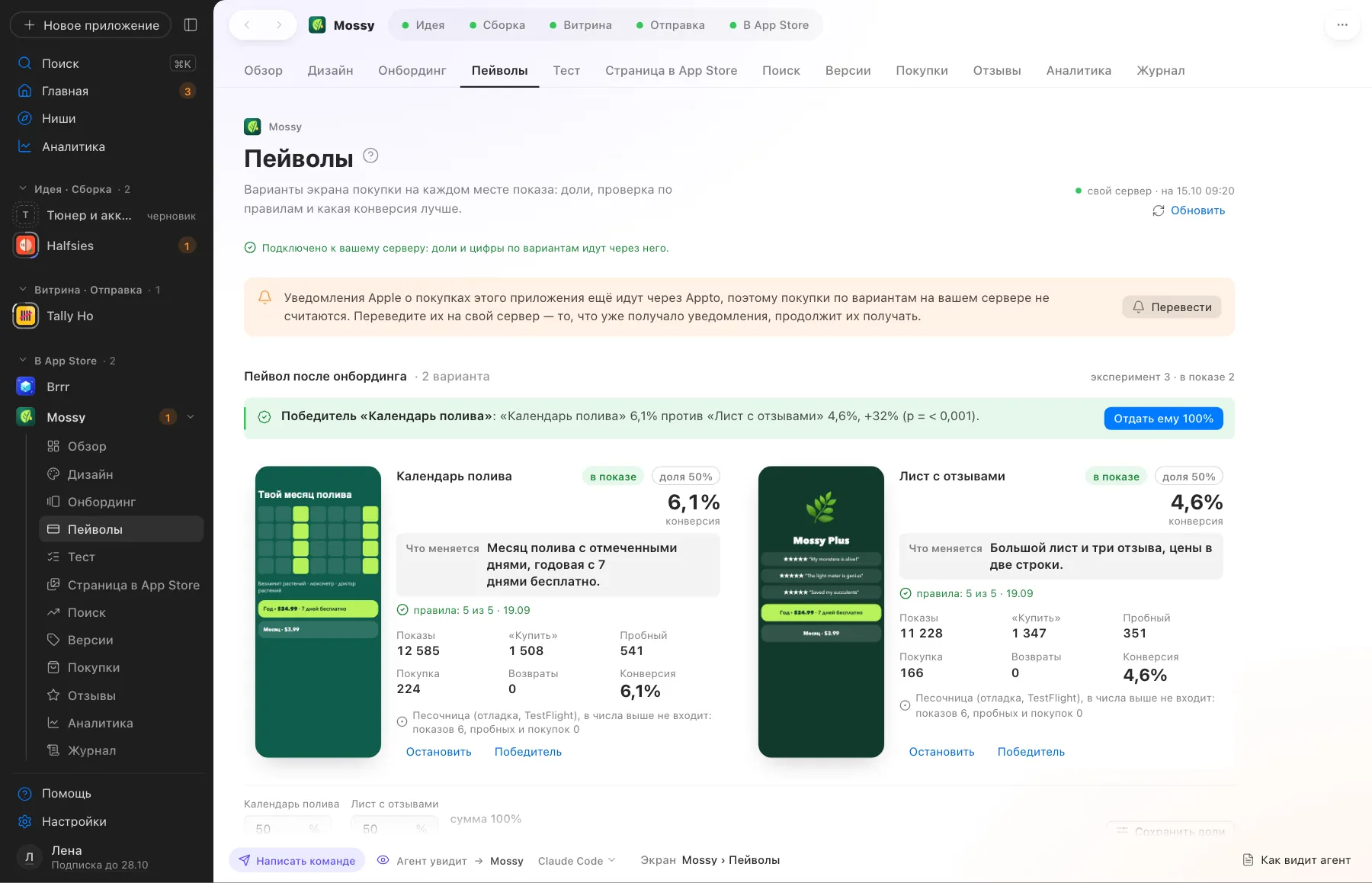Click the help icon beside Пейволы heading
Screen dimensions: 1372x883
point(370,156)
